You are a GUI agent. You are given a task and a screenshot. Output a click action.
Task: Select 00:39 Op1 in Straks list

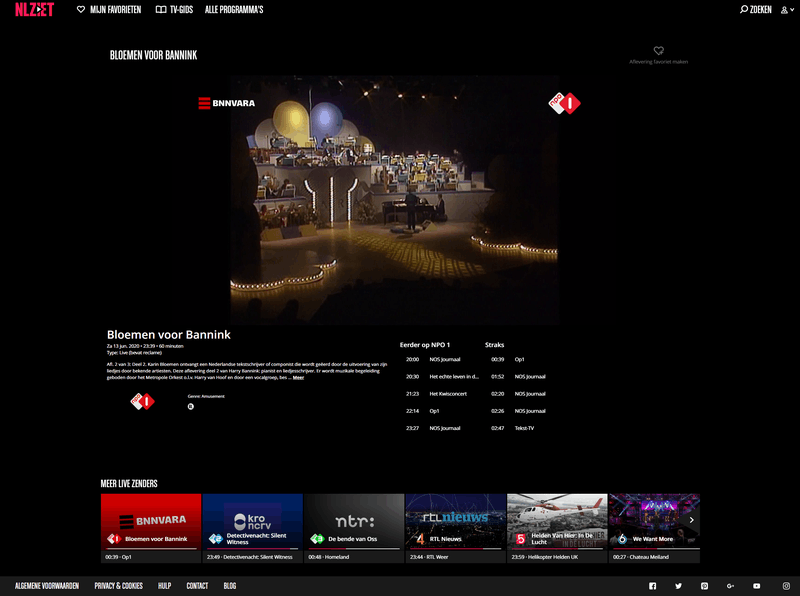pyautogui.click(x=508, y=359)
